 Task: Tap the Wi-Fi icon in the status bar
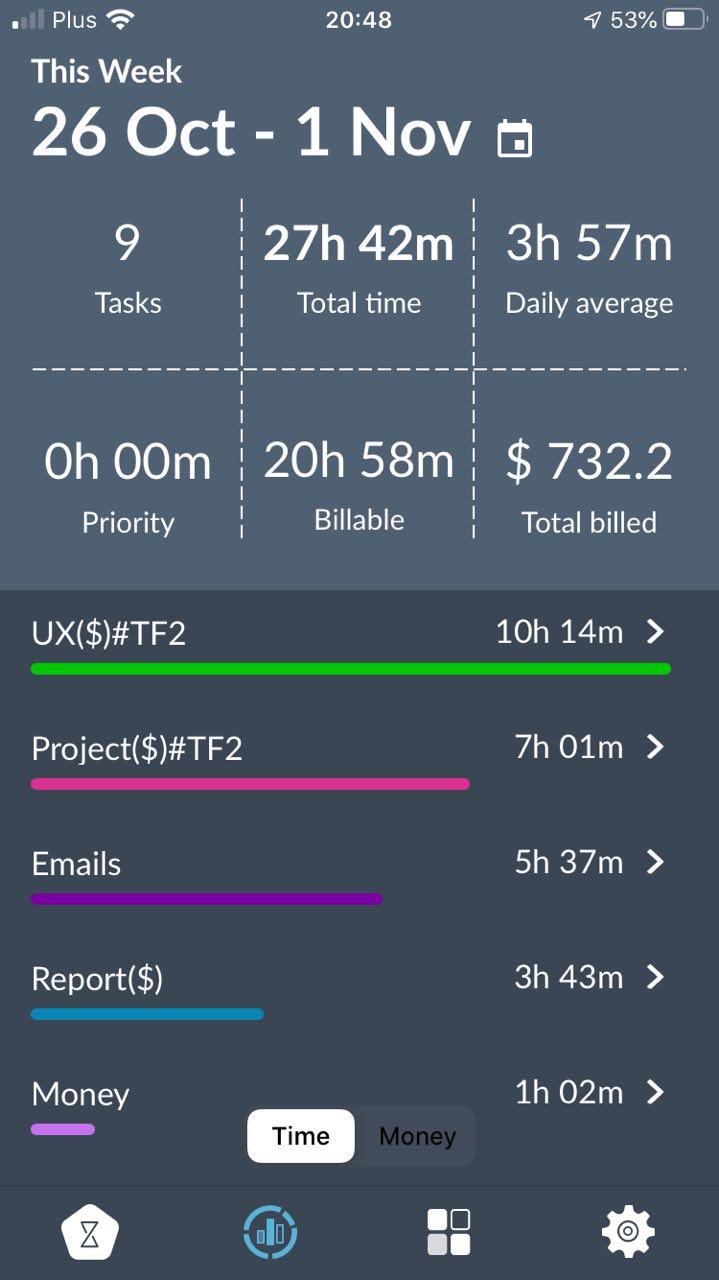click(120, 18)
